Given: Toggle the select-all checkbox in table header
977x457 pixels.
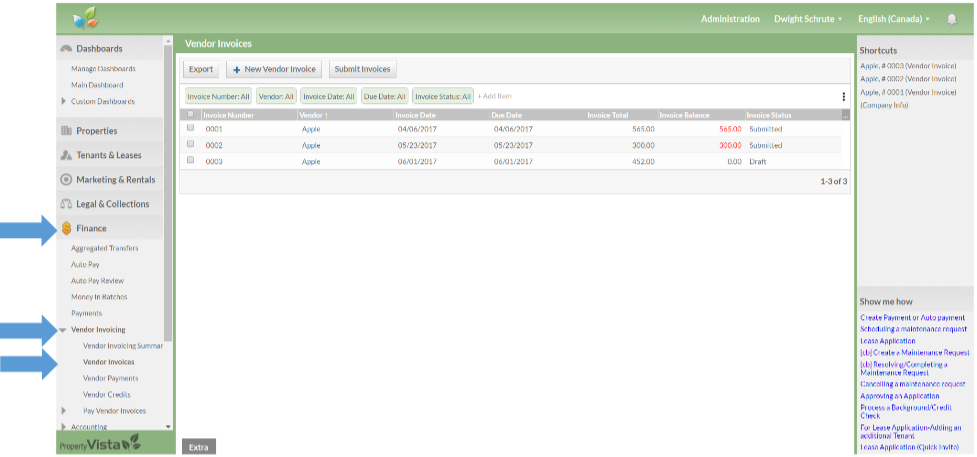Looking at the screenshot, I should pos(190,114).
